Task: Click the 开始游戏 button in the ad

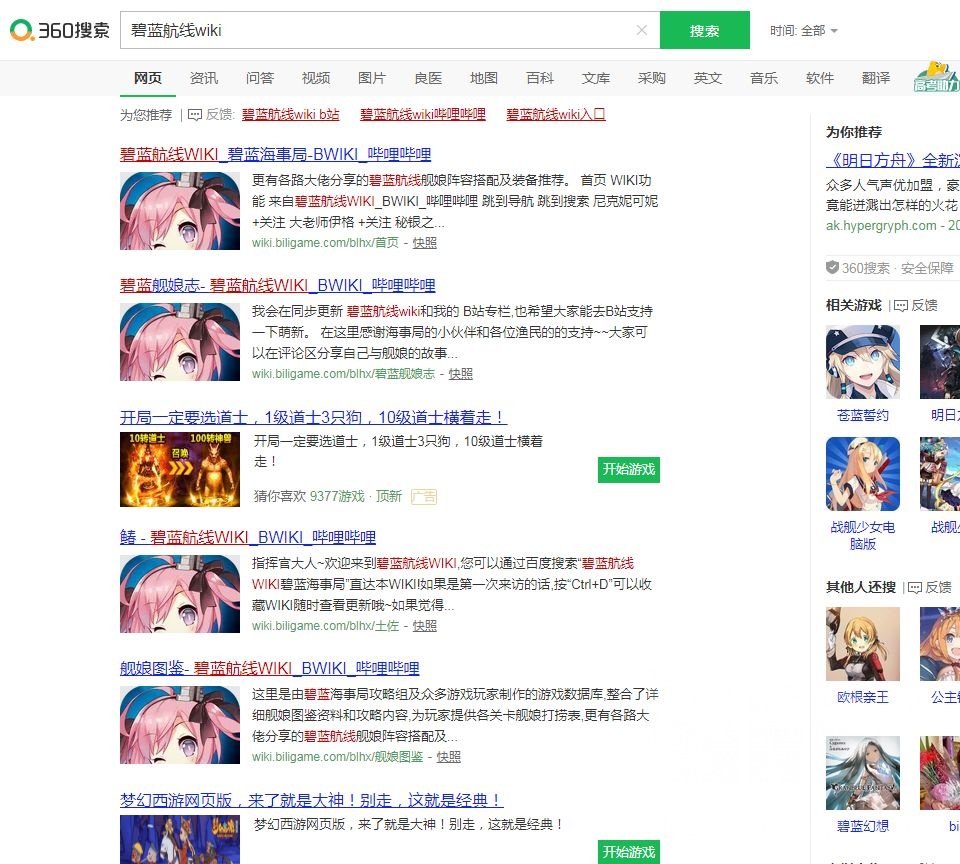Action: tap(628, 469)
